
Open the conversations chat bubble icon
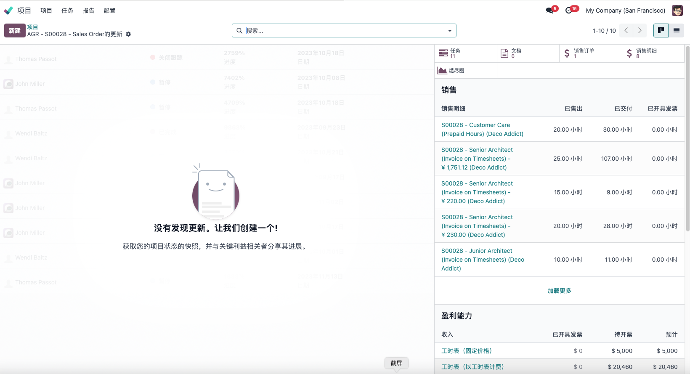coord(550,10)
